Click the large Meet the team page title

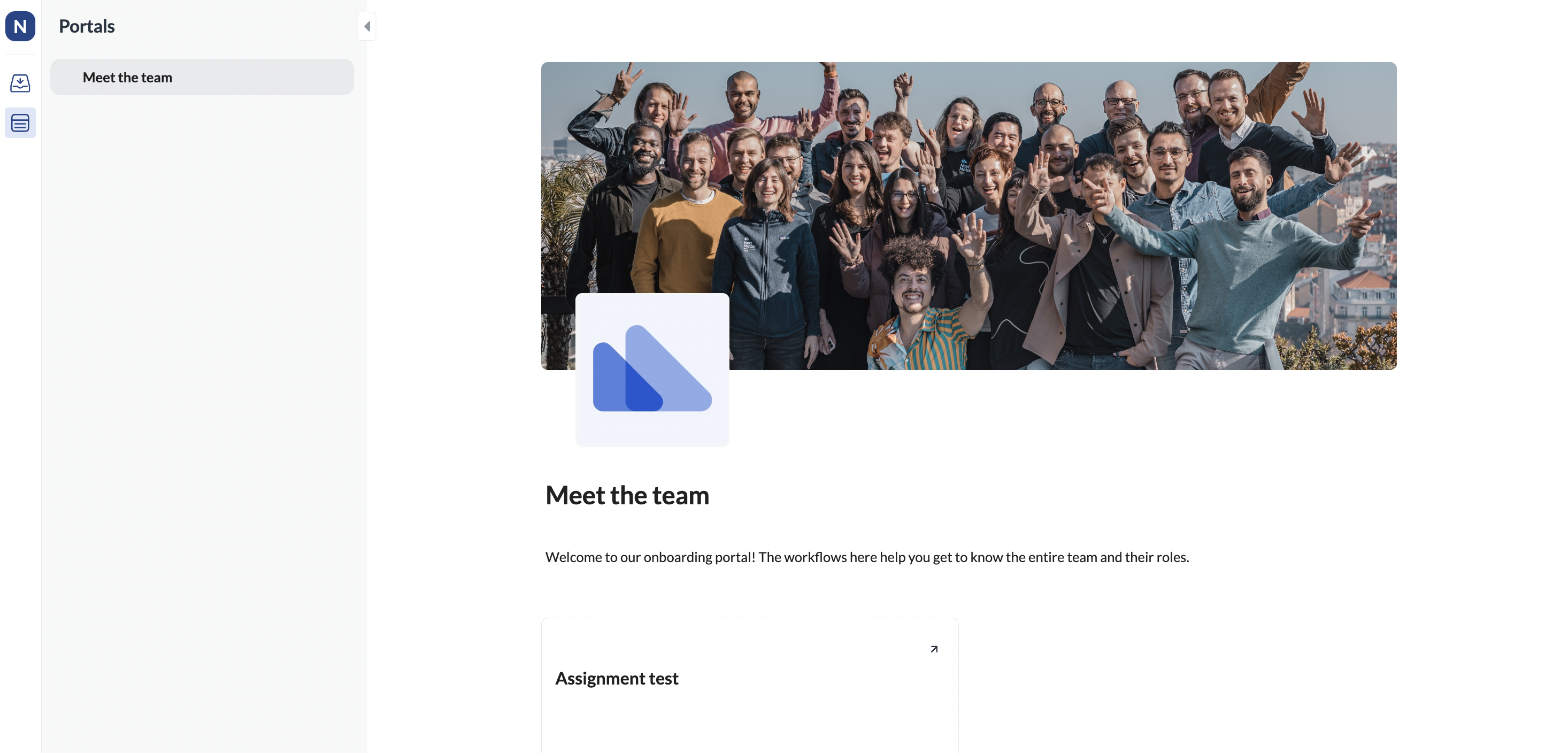627,495
